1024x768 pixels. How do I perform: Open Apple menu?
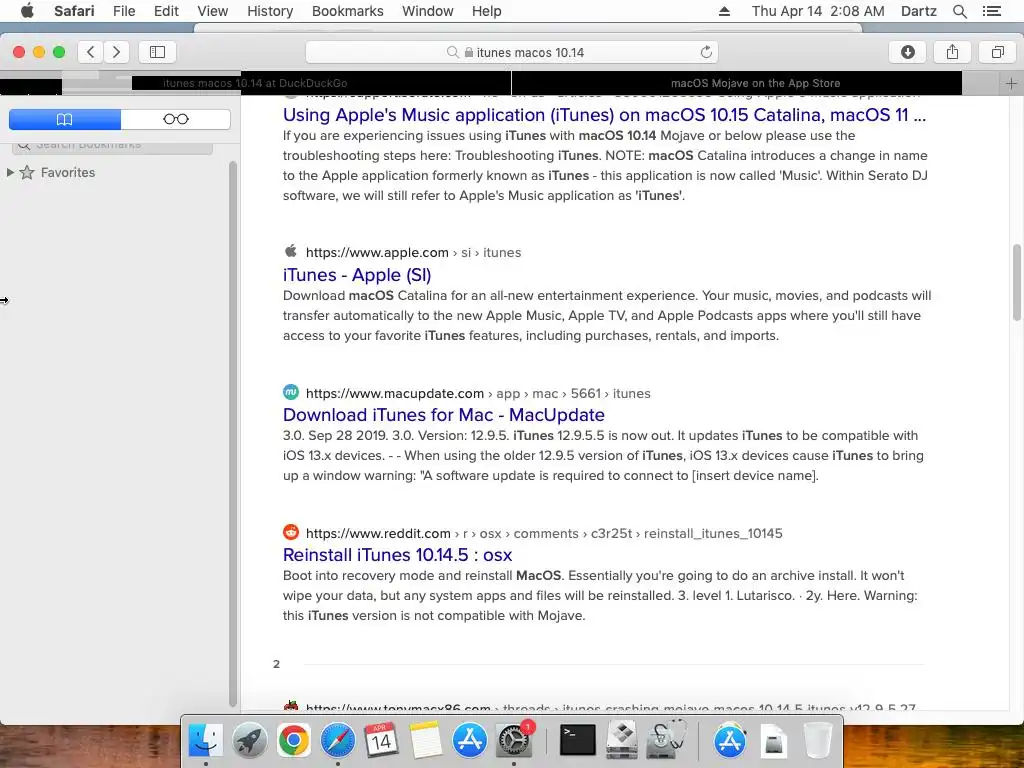[x=27, y=11]
